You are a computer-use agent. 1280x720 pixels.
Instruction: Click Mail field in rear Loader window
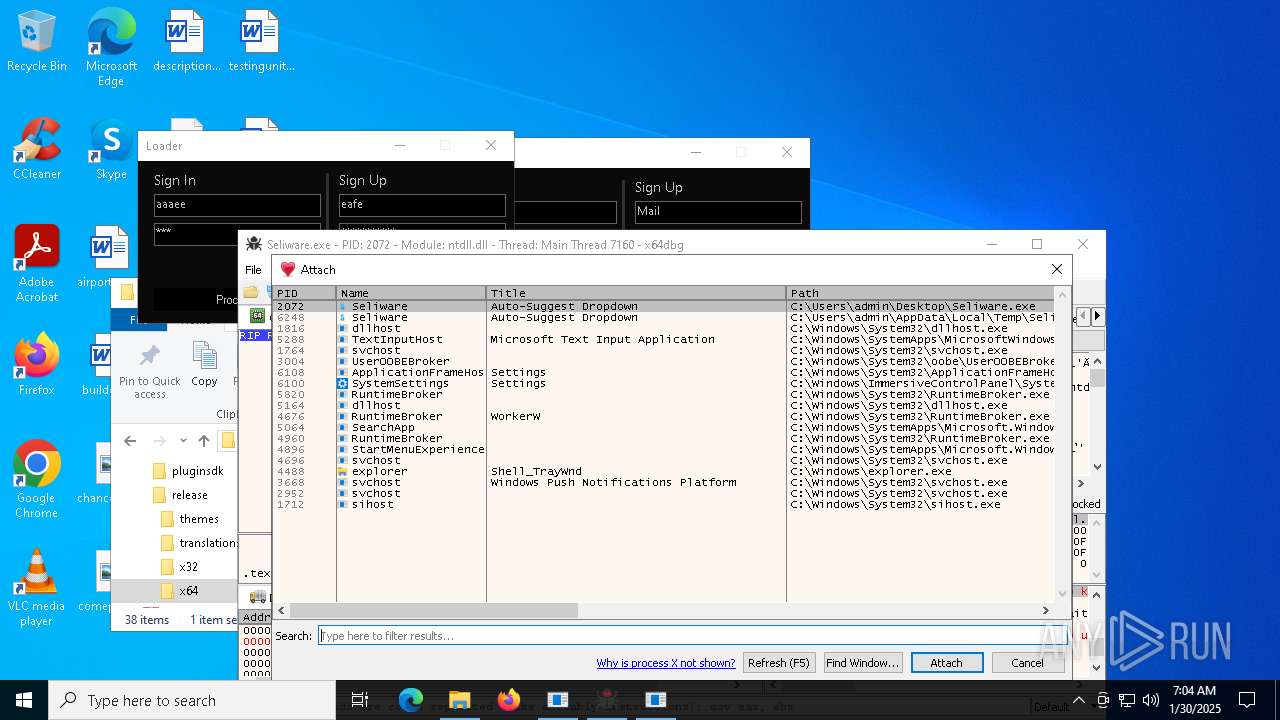718,212
